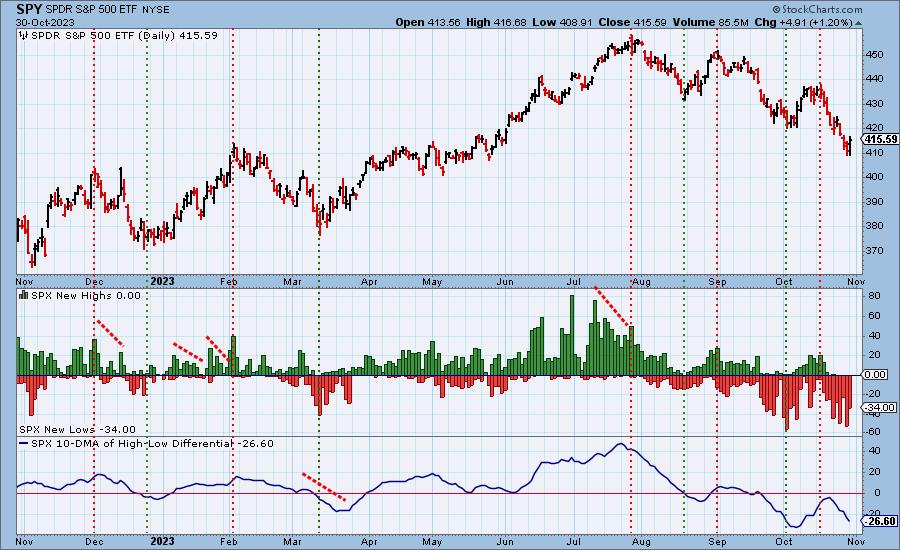Click the Sep label under price panel
Image resolution: width=900 pixels, height=550 pixels.
(x=717, y=282)
